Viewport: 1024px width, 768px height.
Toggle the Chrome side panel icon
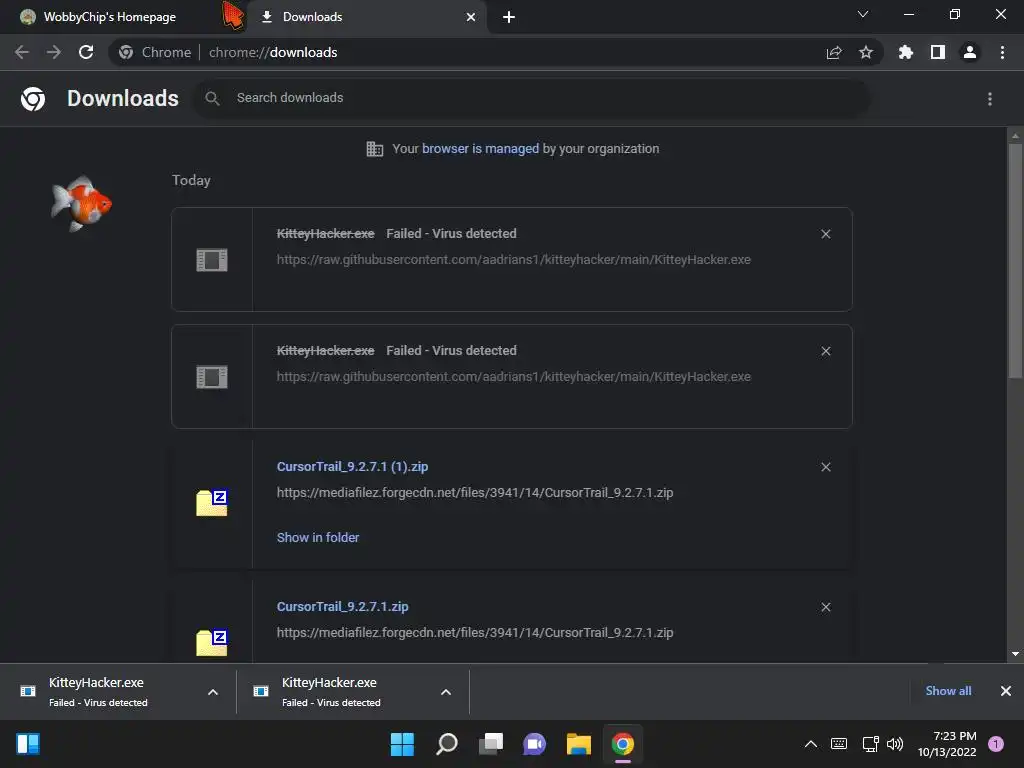938,52
